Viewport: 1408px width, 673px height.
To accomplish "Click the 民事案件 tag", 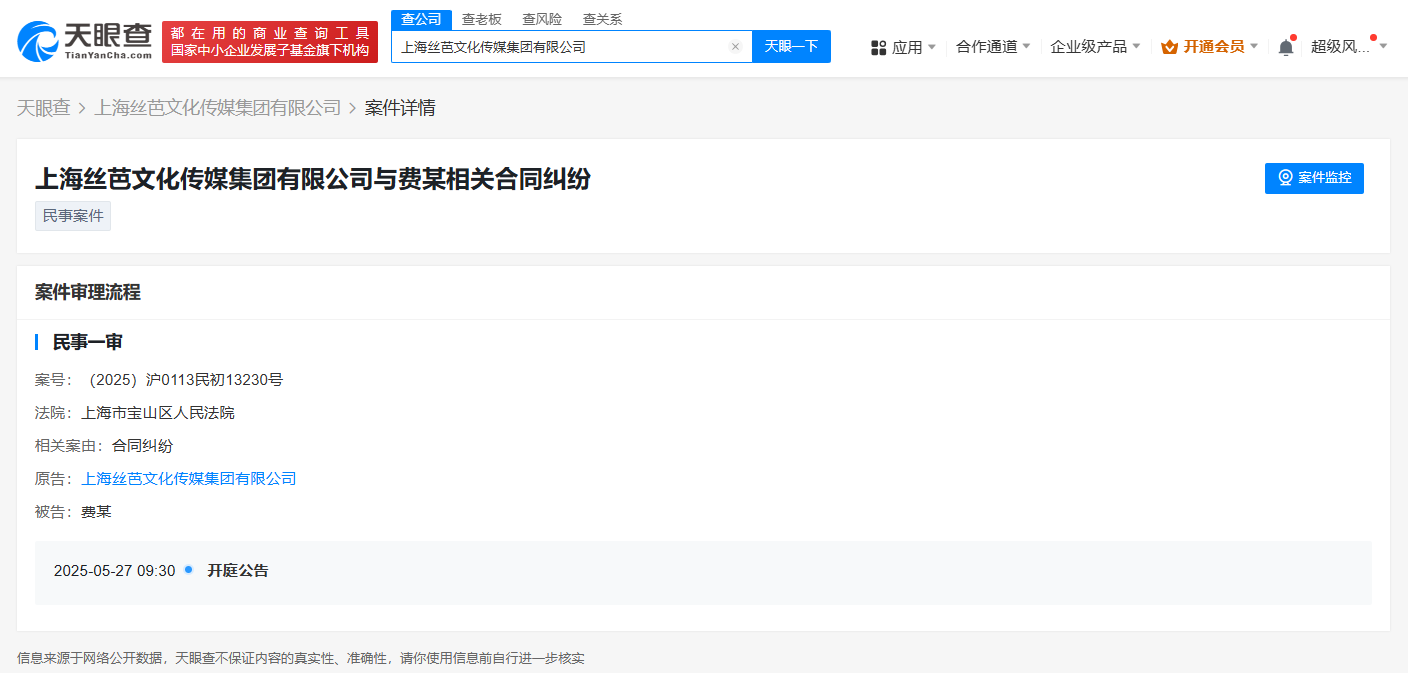I will click(73, 216).
